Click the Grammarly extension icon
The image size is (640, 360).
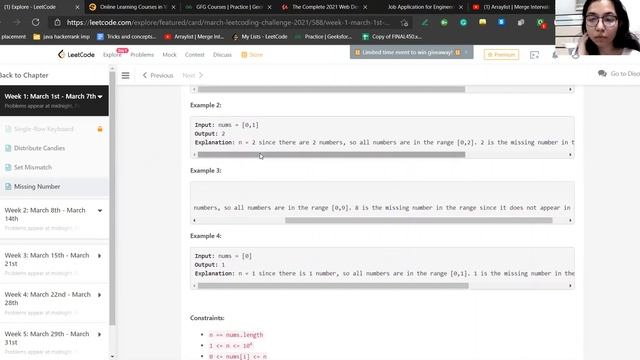pos(463,22)
